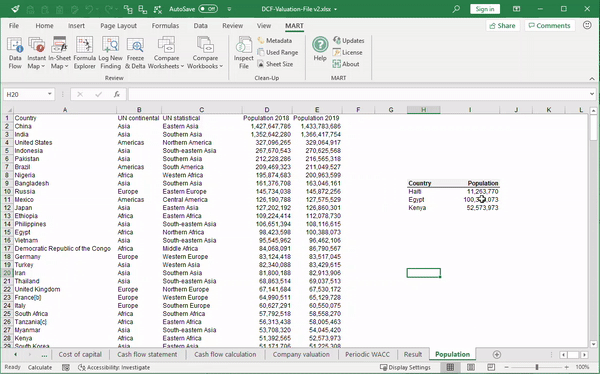
Task: Run the Inspect File tool
Action: click(x=244, y=53)
